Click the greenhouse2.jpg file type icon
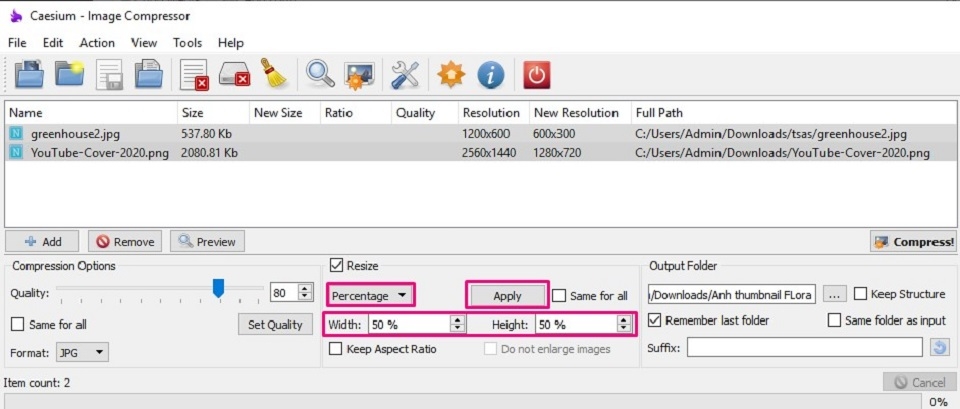 pos(16,133)
